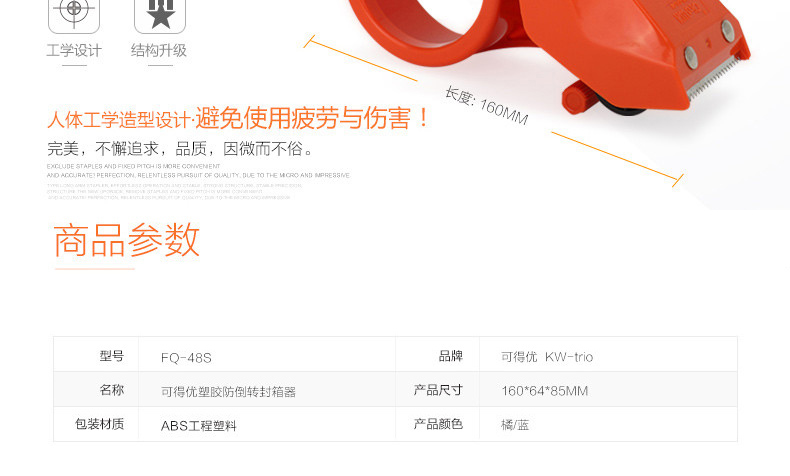Click the serrated cutter blade on dispenser
Screen dimensions: 790x476
click(x=714, y=78)
